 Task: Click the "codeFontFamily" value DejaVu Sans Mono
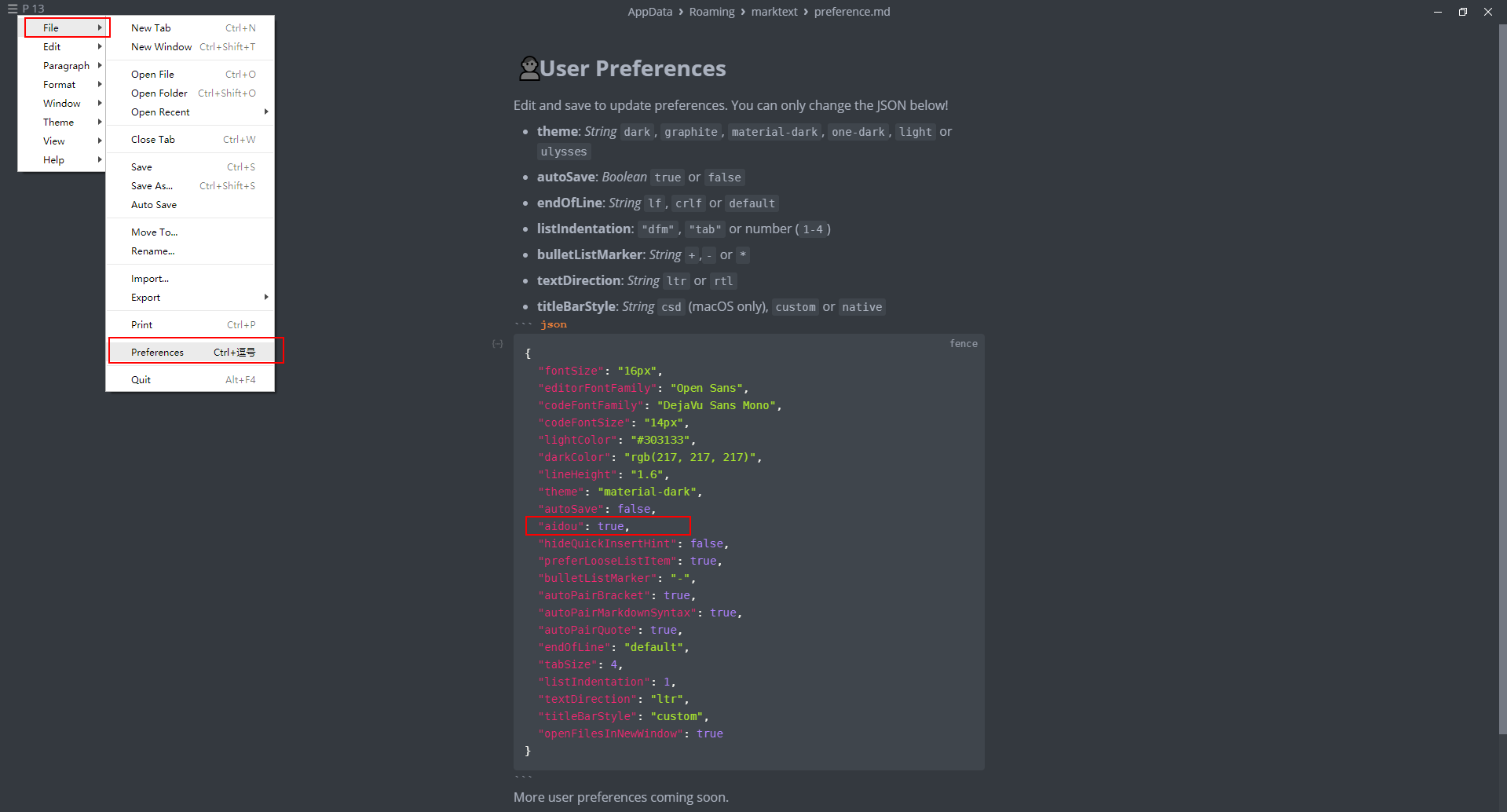[716, 405]
